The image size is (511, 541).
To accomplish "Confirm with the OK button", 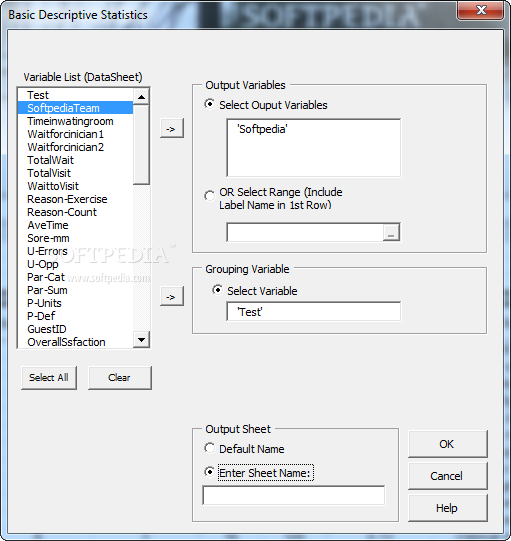I will tap(448, 444).
